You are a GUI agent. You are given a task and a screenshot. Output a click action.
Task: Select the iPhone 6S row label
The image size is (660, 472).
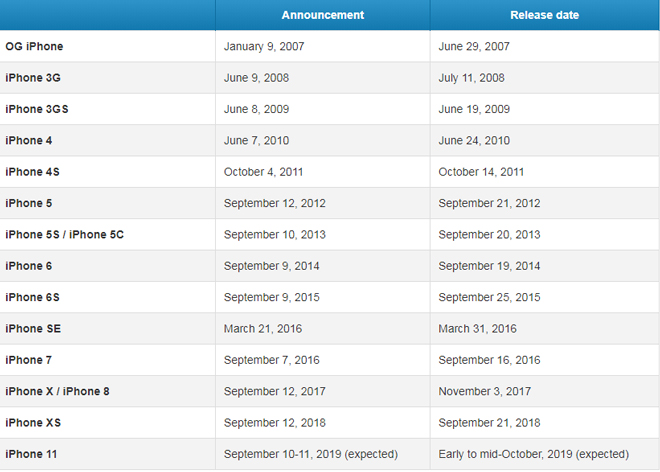click(x=32, y=297)
